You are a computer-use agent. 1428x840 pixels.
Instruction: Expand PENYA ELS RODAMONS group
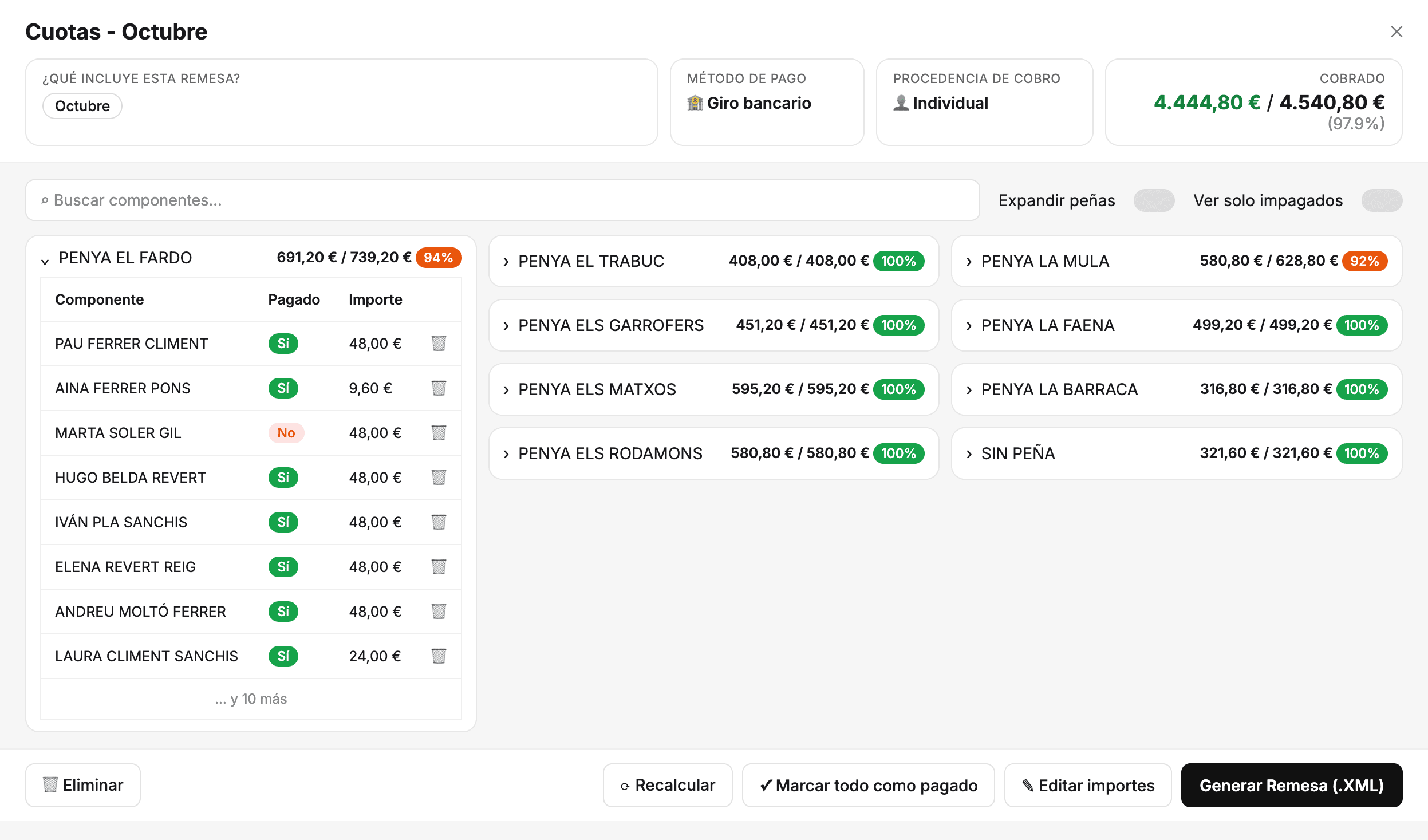(713, 453)
